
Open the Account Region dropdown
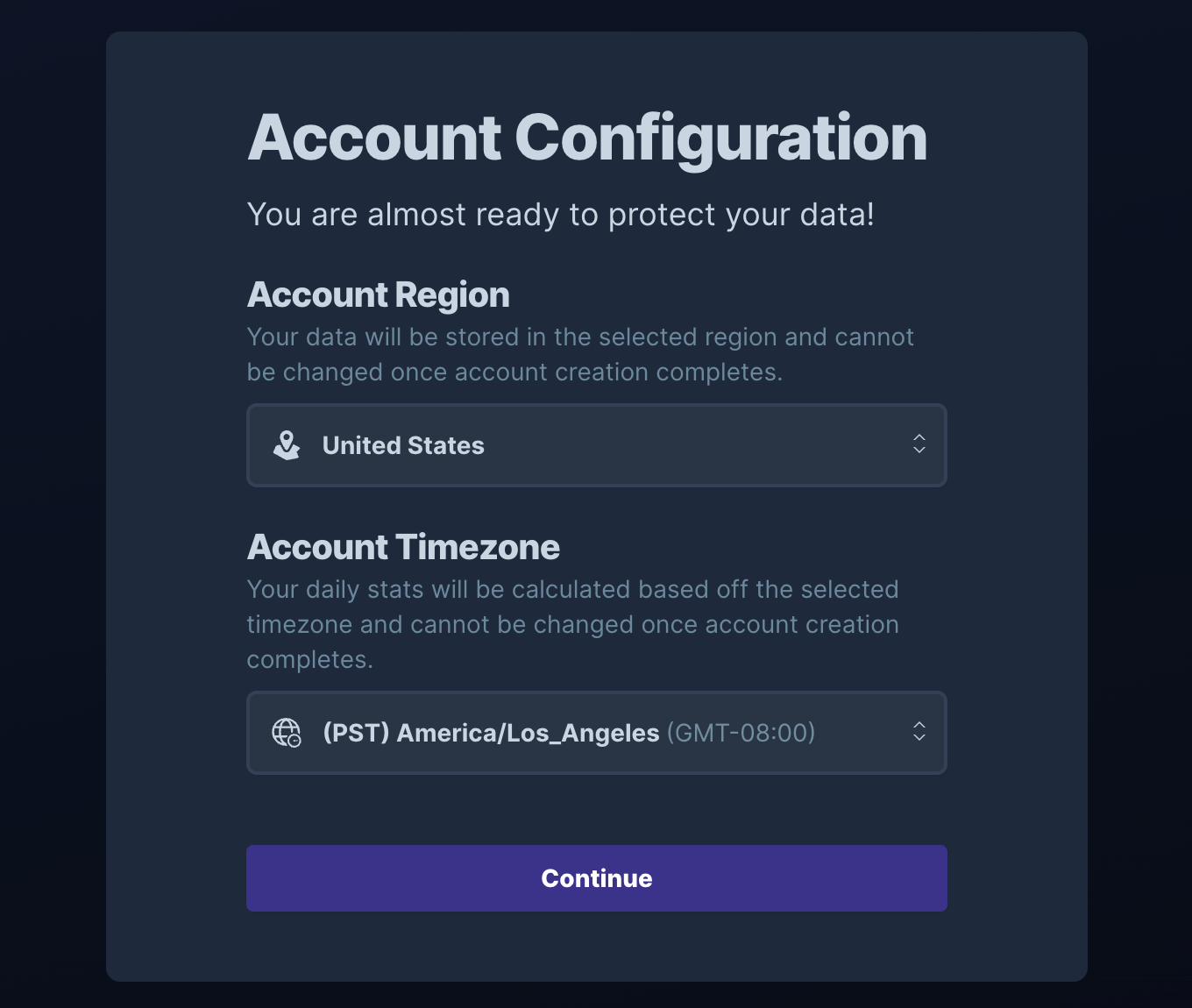click(597, 445)
